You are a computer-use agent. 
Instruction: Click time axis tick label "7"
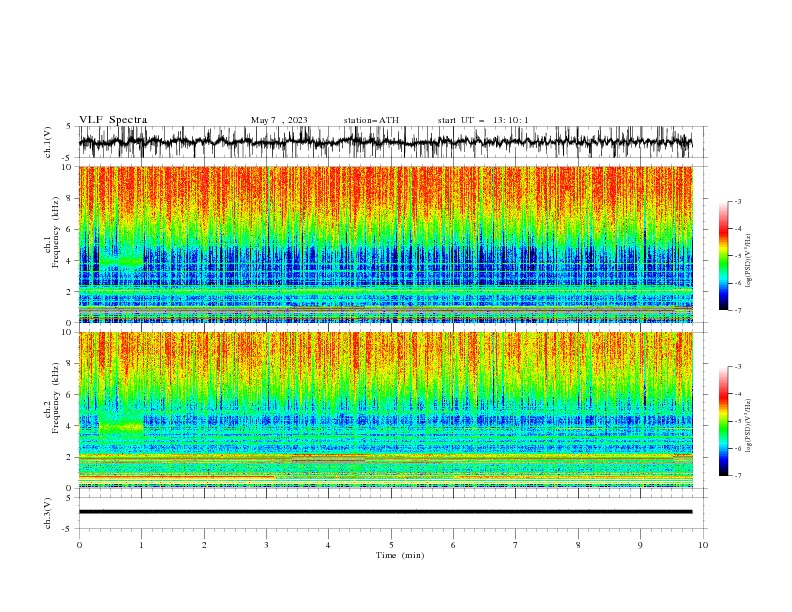click(516, 545)
